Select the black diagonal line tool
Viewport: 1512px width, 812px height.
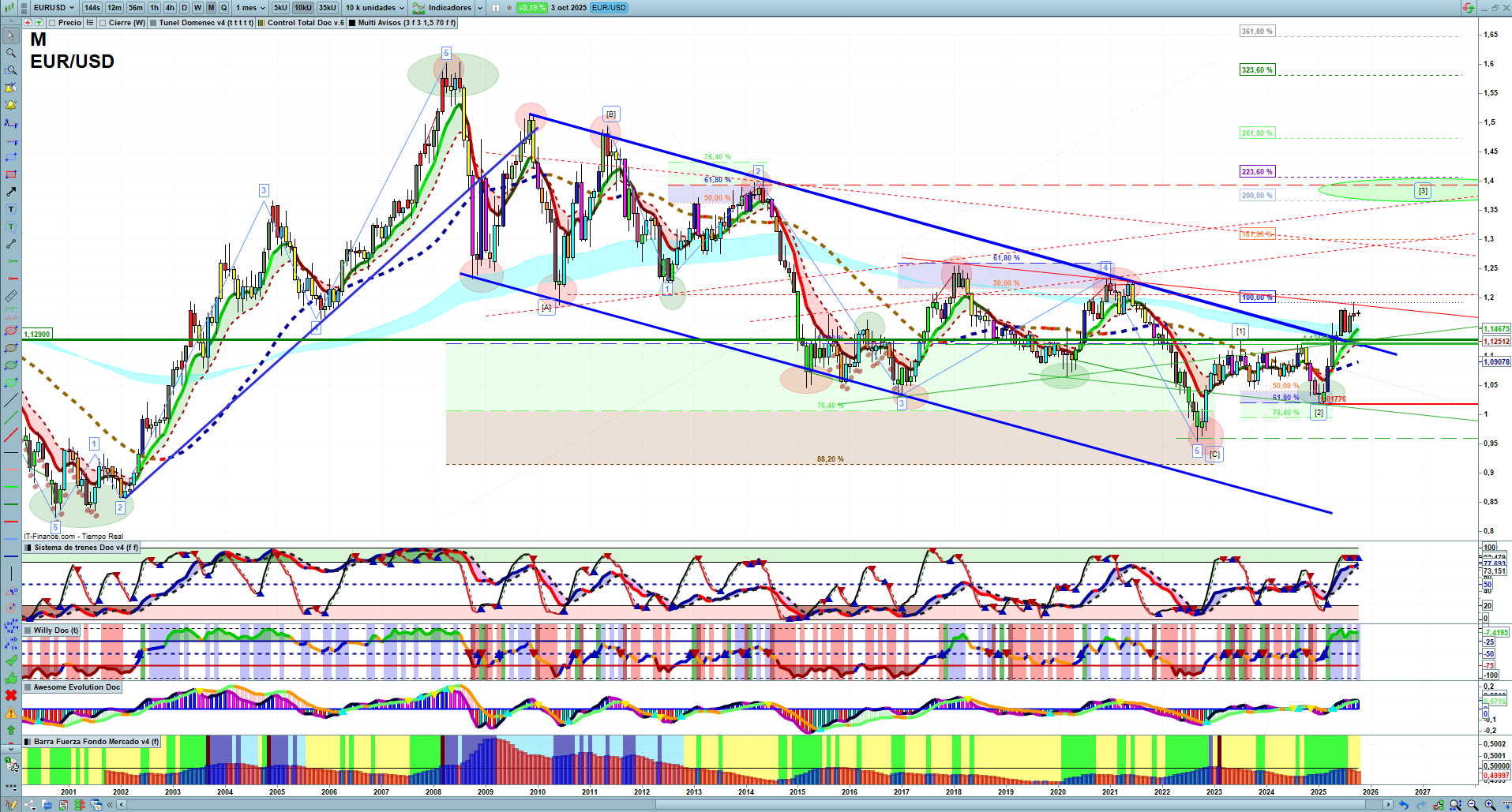[x=11, y=400]
